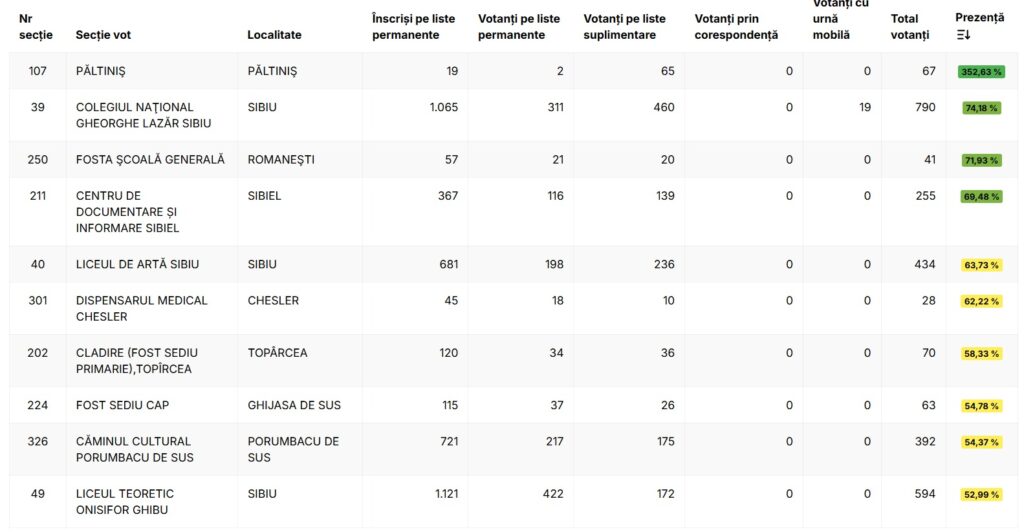Click the 74,18 % turnout badge
The width and height of the screenshot is (1024, 532).
(x=981, y=108)
